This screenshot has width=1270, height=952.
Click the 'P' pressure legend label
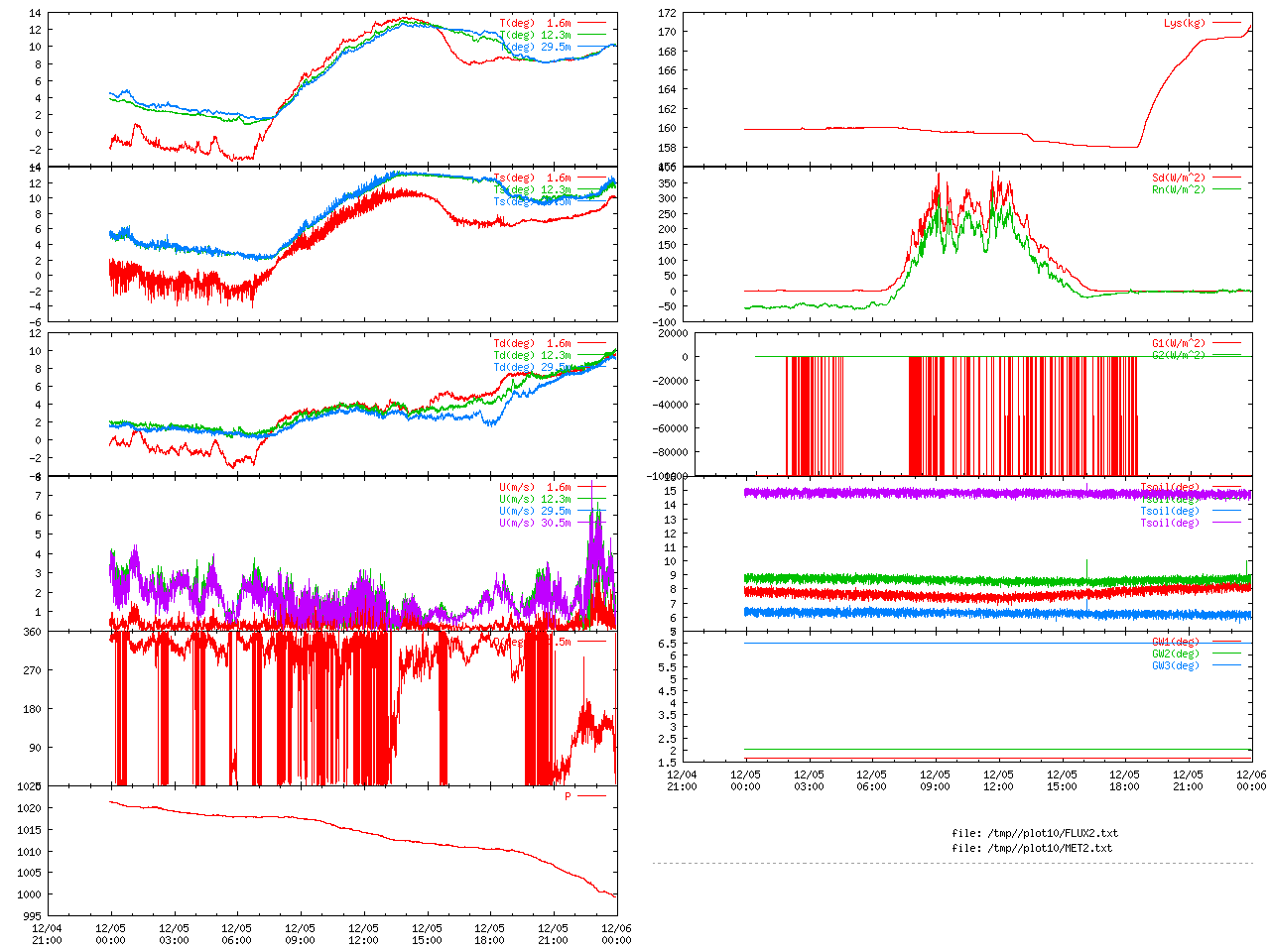(x=569, y=796)
